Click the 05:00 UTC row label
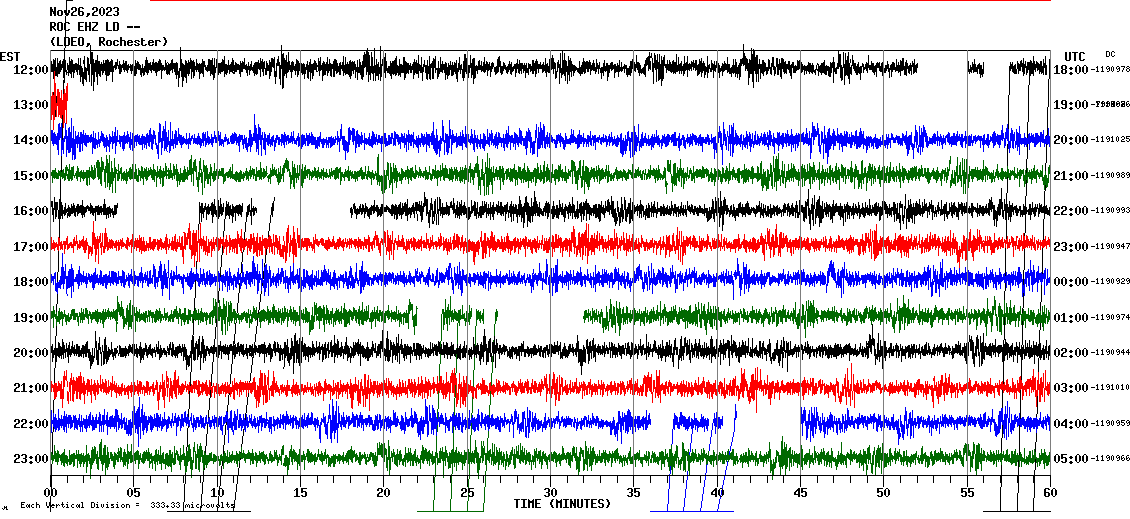The width and height of the screenshot is (1130, 519). [x=1071, y=459]
